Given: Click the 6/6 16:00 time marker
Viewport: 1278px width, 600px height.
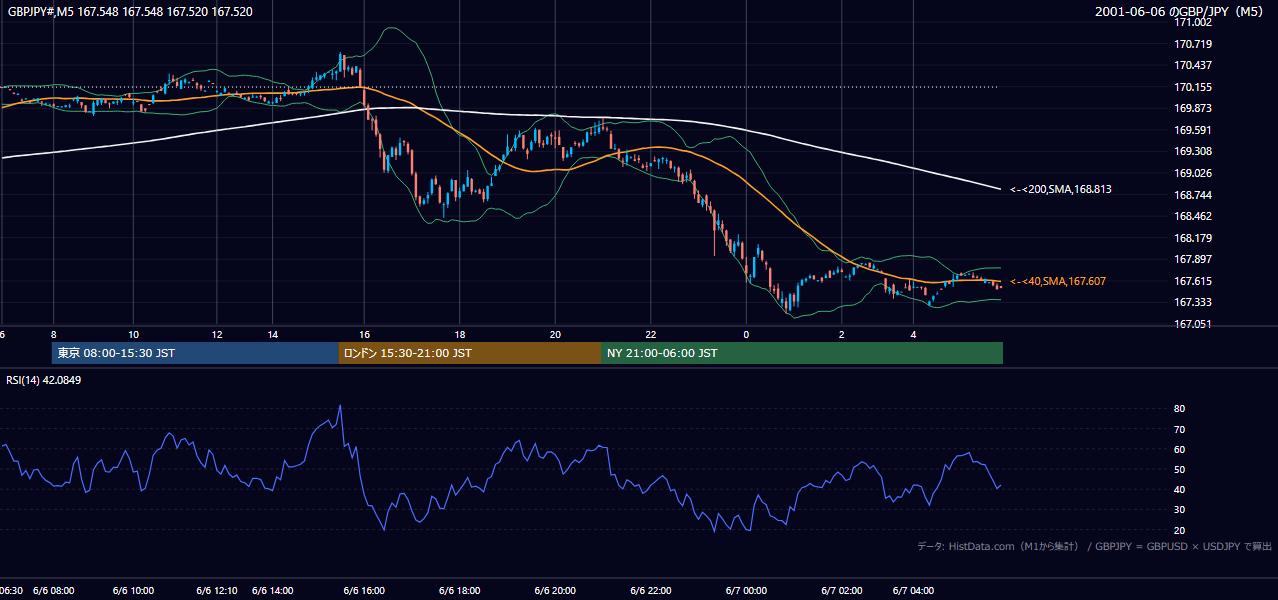Looking at the screenshot, I should click(364, 591).
